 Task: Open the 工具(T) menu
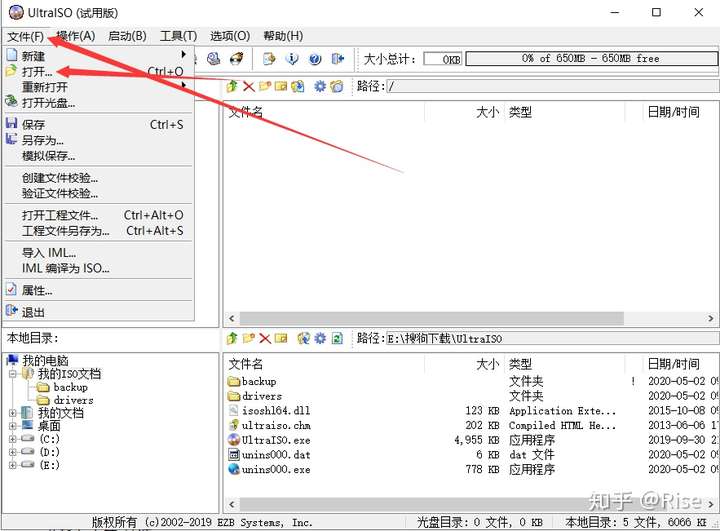pyautogui.click(x=178, y=36)
